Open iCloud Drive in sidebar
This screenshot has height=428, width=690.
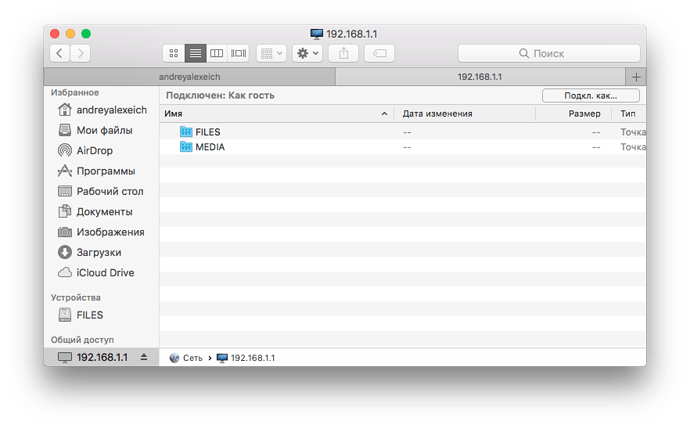click(x=102, y=272)
